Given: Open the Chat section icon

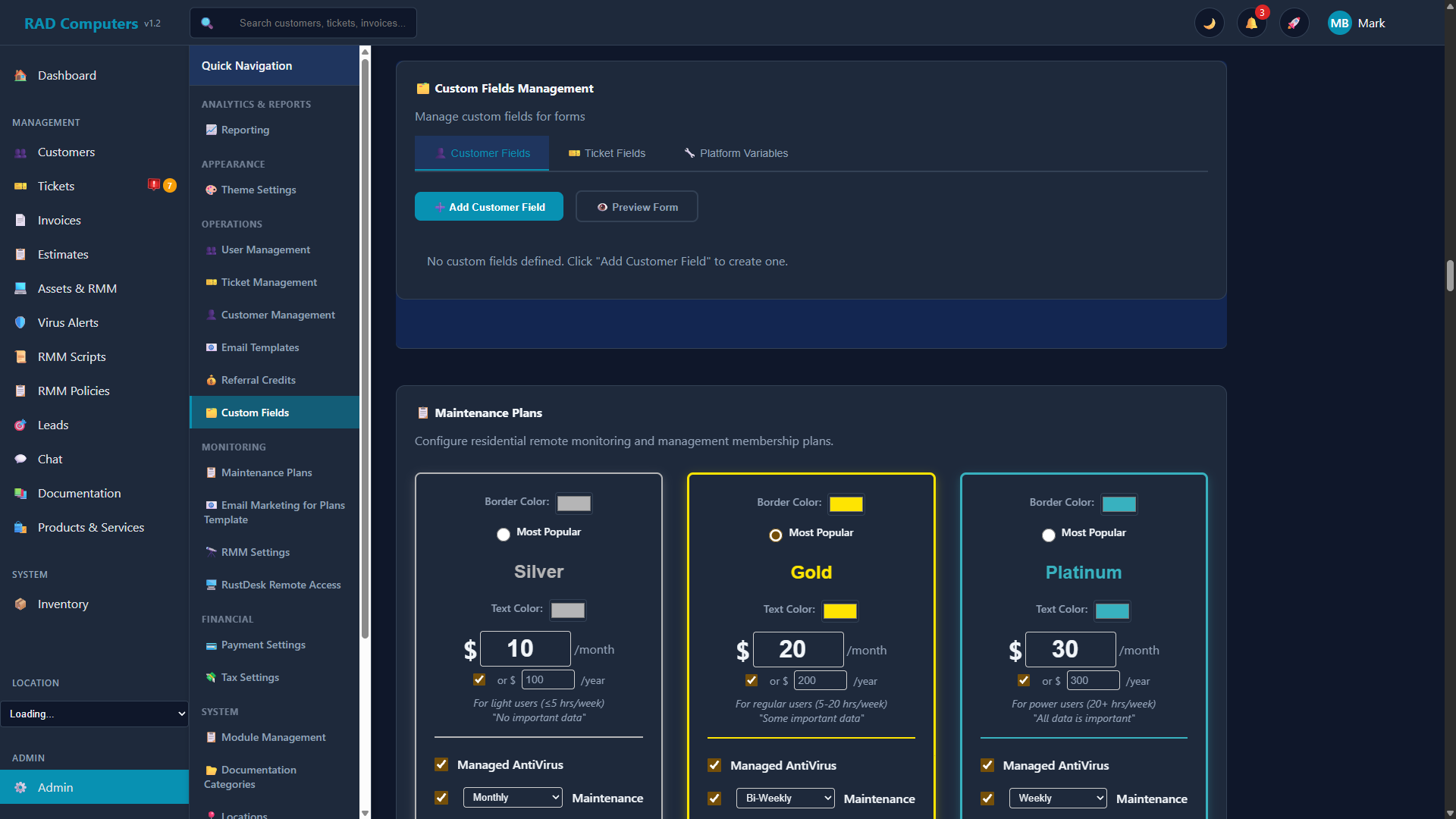Looking at the screenshot, I should (x=20, y=459).
